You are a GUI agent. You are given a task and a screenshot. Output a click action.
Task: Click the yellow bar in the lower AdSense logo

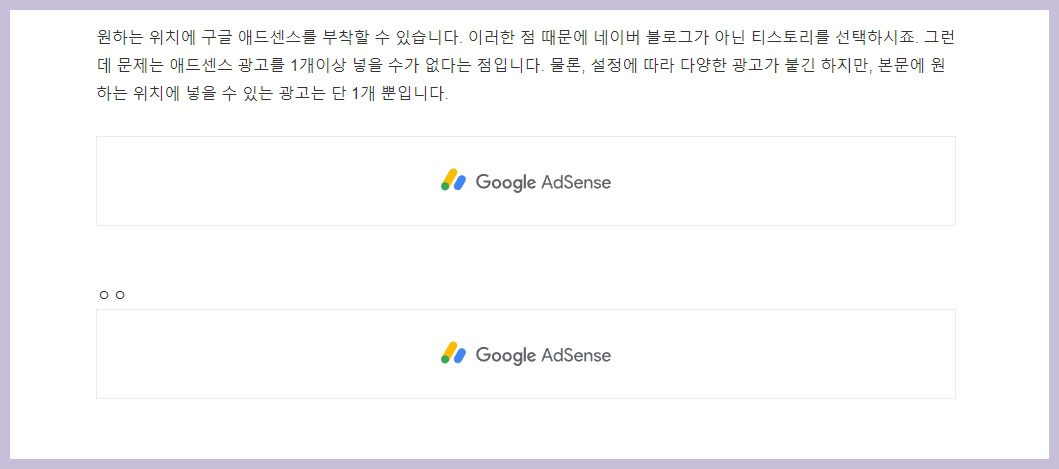pyautogui.click(x=450, y=350)
